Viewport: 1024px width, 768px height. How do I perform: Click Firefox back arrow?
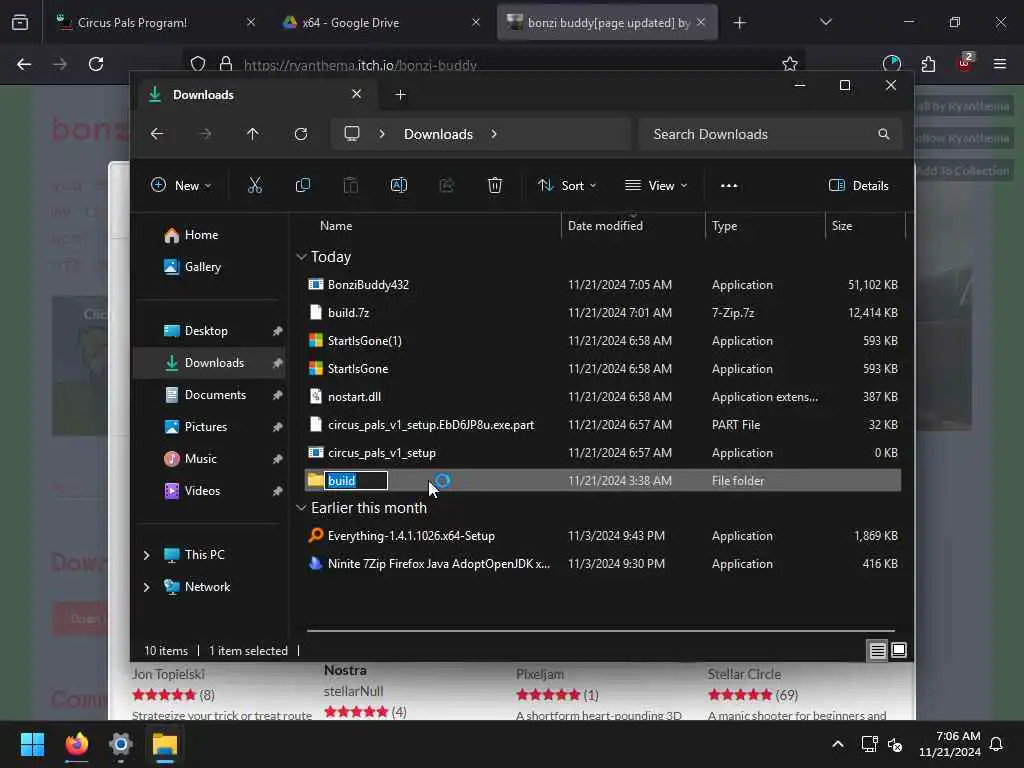point(24,64)
